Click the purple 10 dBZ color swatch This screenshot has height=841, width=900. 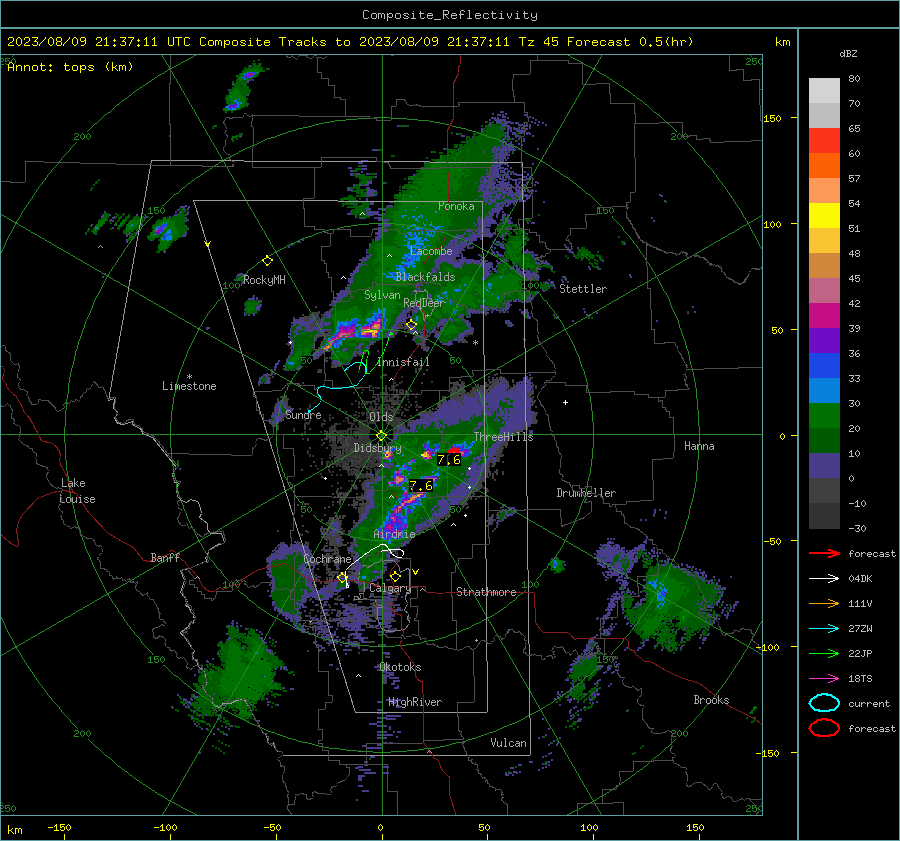[824, 465]
